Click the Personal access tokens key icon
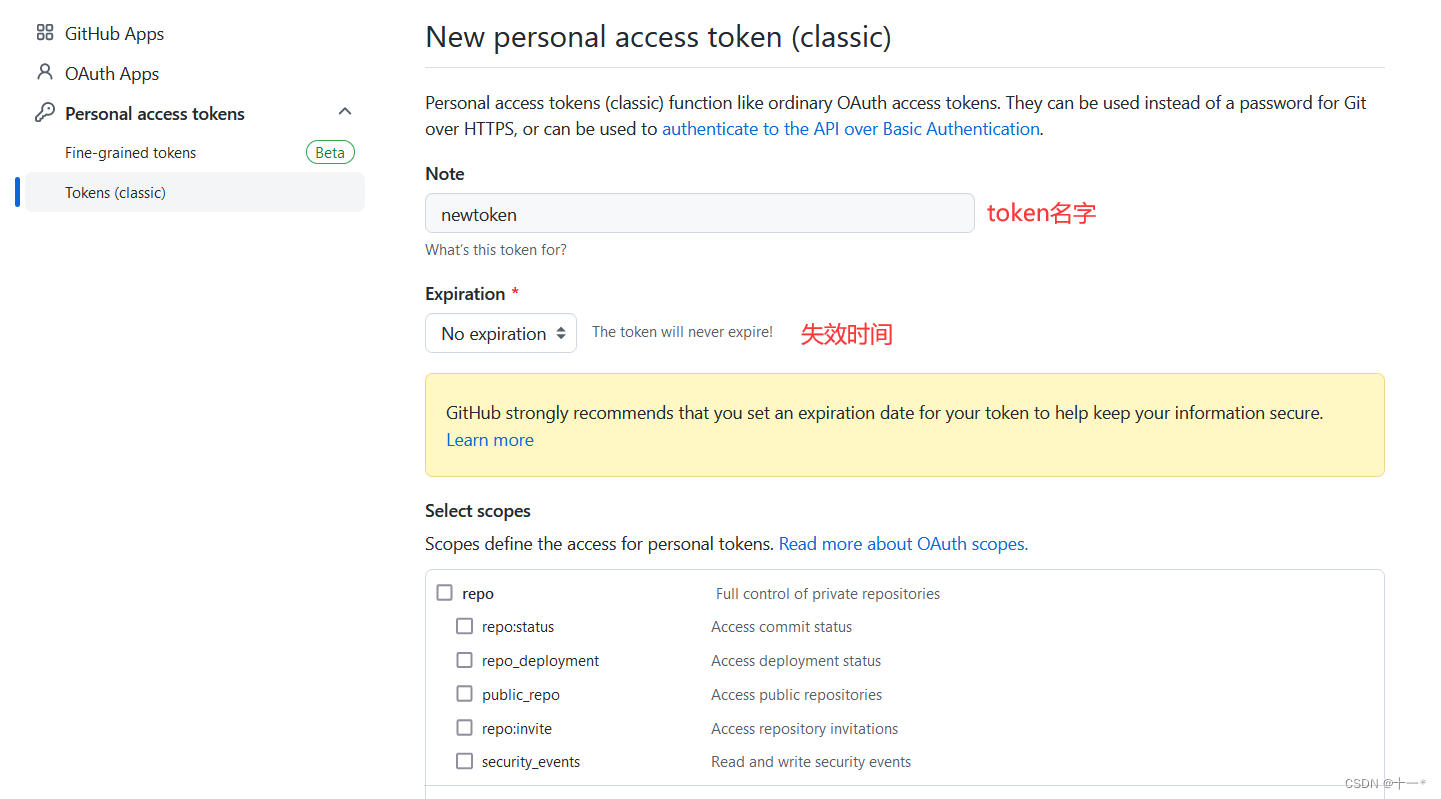Image resolution: width=1441 pixels, height=799 pixels. 44,113
